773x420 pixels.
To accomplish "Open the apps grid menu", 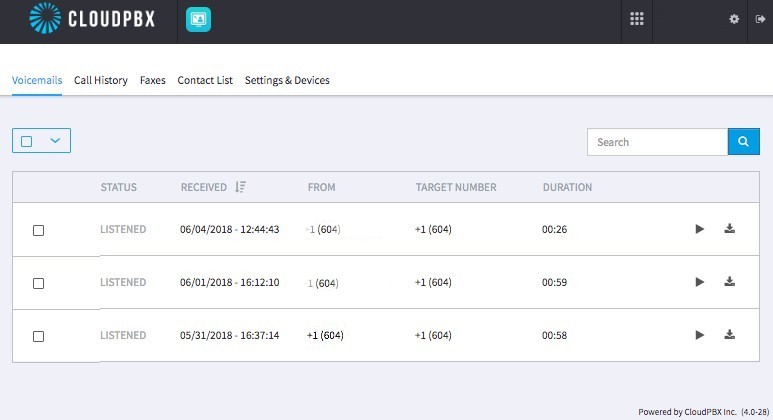I will coord(637,19).
